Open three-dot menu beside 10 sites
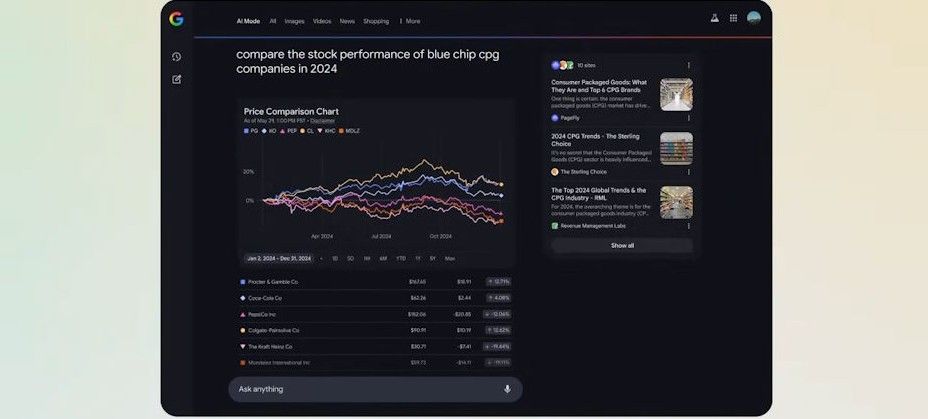This screenshot has height=419, width=928. coord(688,65)
